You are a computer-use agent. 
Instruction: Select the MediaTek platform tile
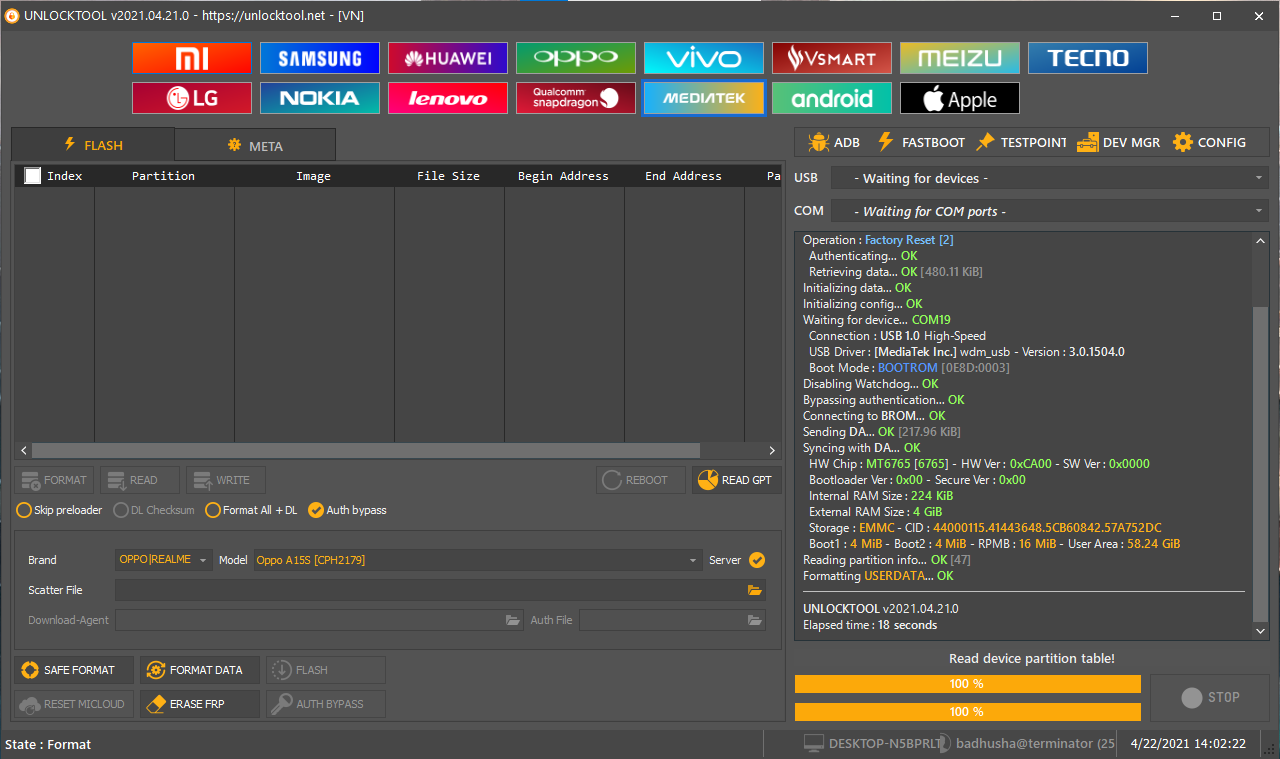(x=704, y=98)
